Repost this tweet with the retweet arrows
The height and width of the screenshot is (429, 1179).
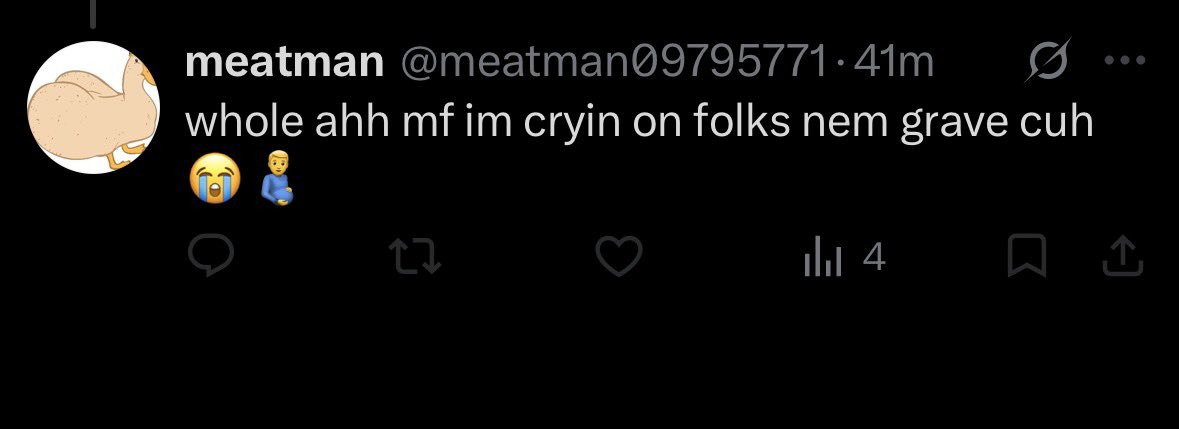pos(417,256)
